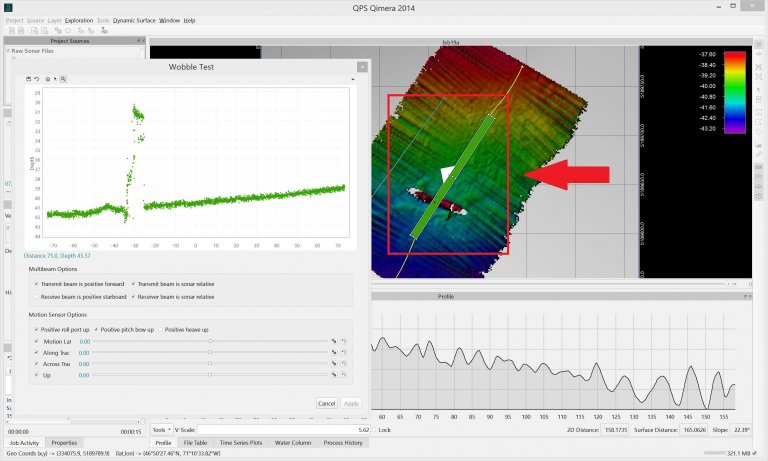Switch to the Properties tab
The image size is (768, 461).
[x=64, y=442]
